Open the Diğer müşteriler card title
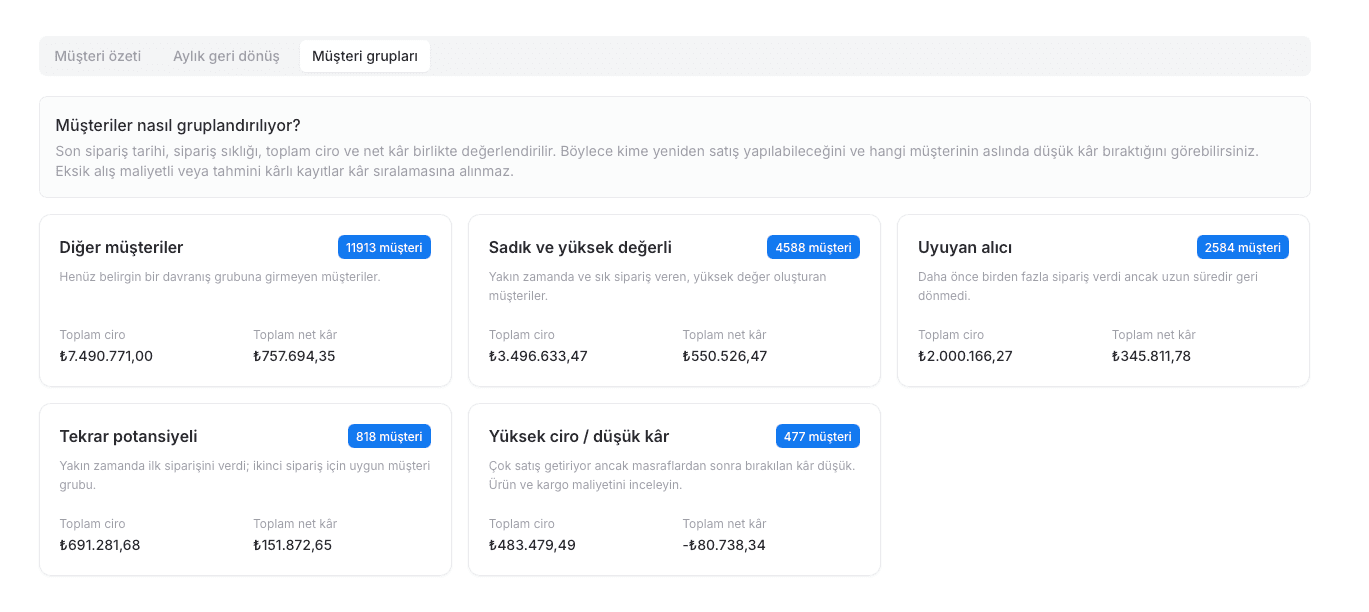This screenshot has height=612, width=1369. [121, 247]
